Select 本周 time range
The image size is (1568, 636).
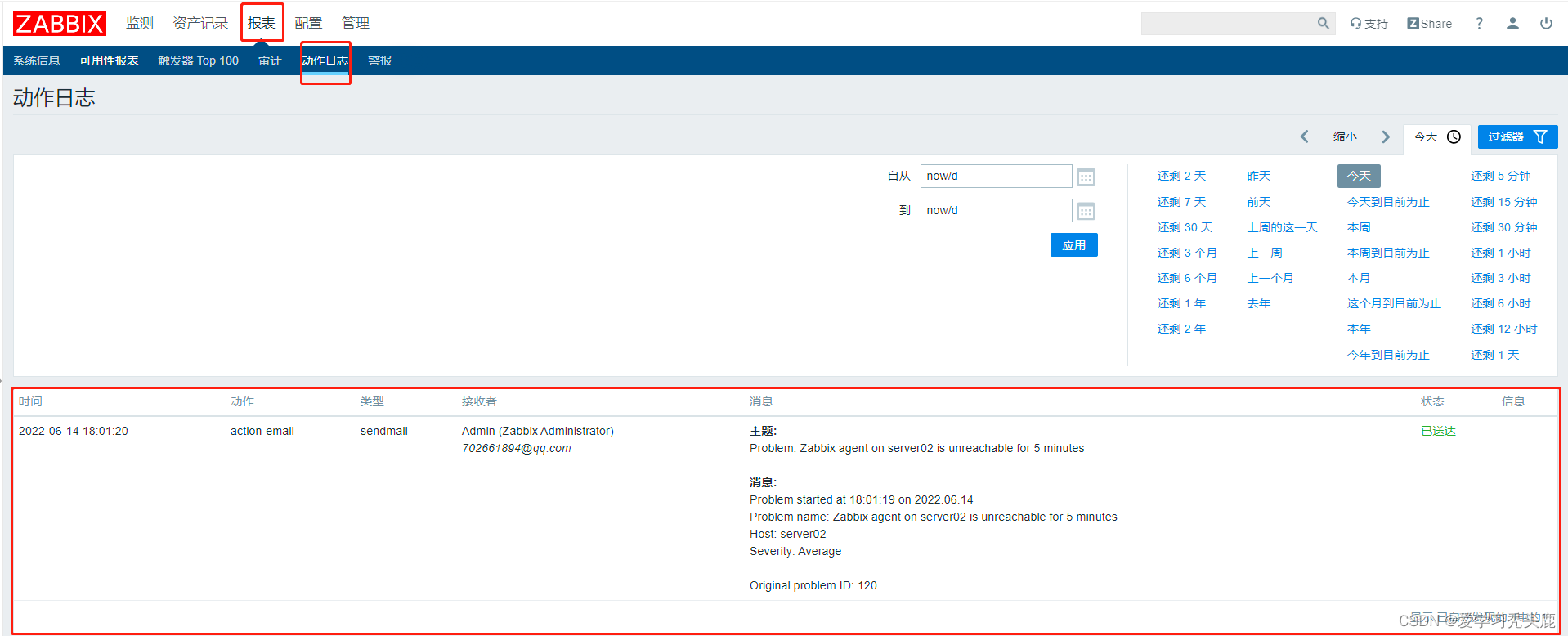tap(1359, 227)
